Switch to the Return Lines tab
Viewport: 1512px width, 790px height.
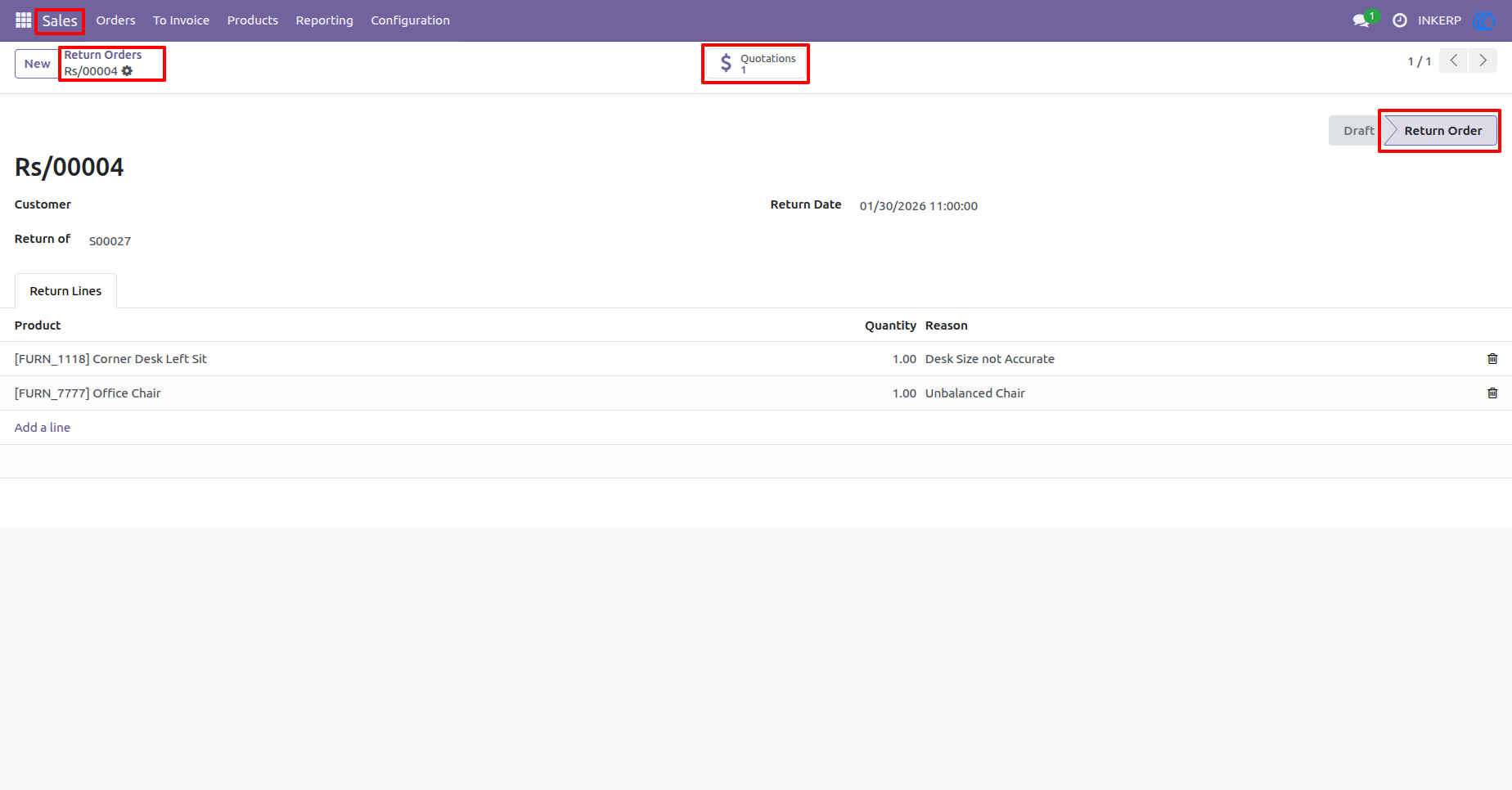(65, 291)
